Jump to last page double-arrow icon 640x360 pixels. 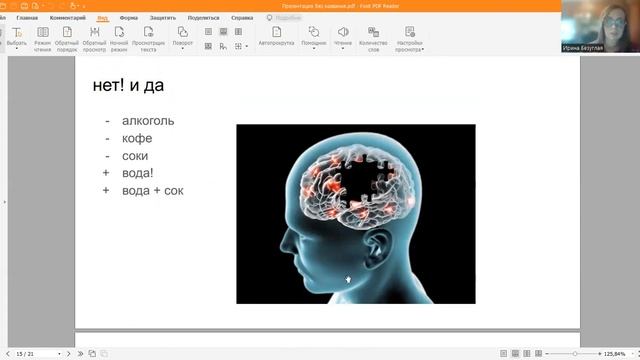[x=80, y=353]
